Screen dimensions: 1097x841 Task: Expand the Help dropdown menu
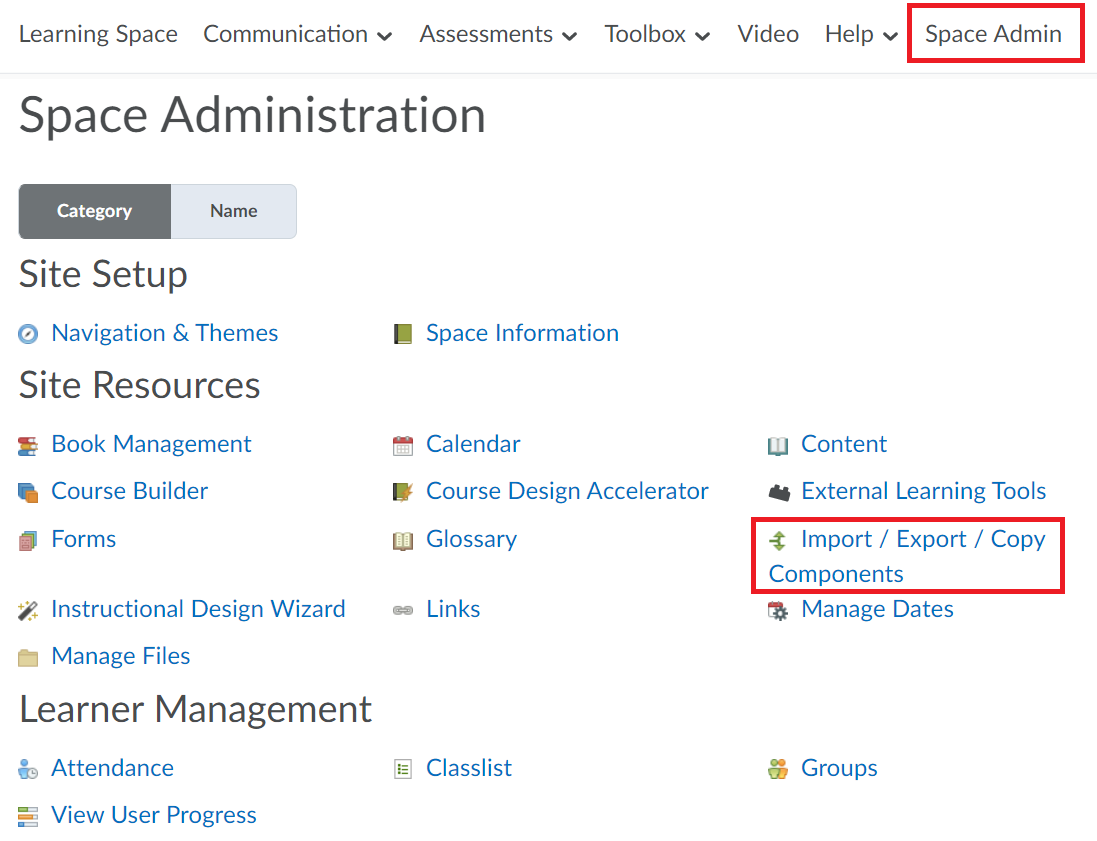click(861, 34)
